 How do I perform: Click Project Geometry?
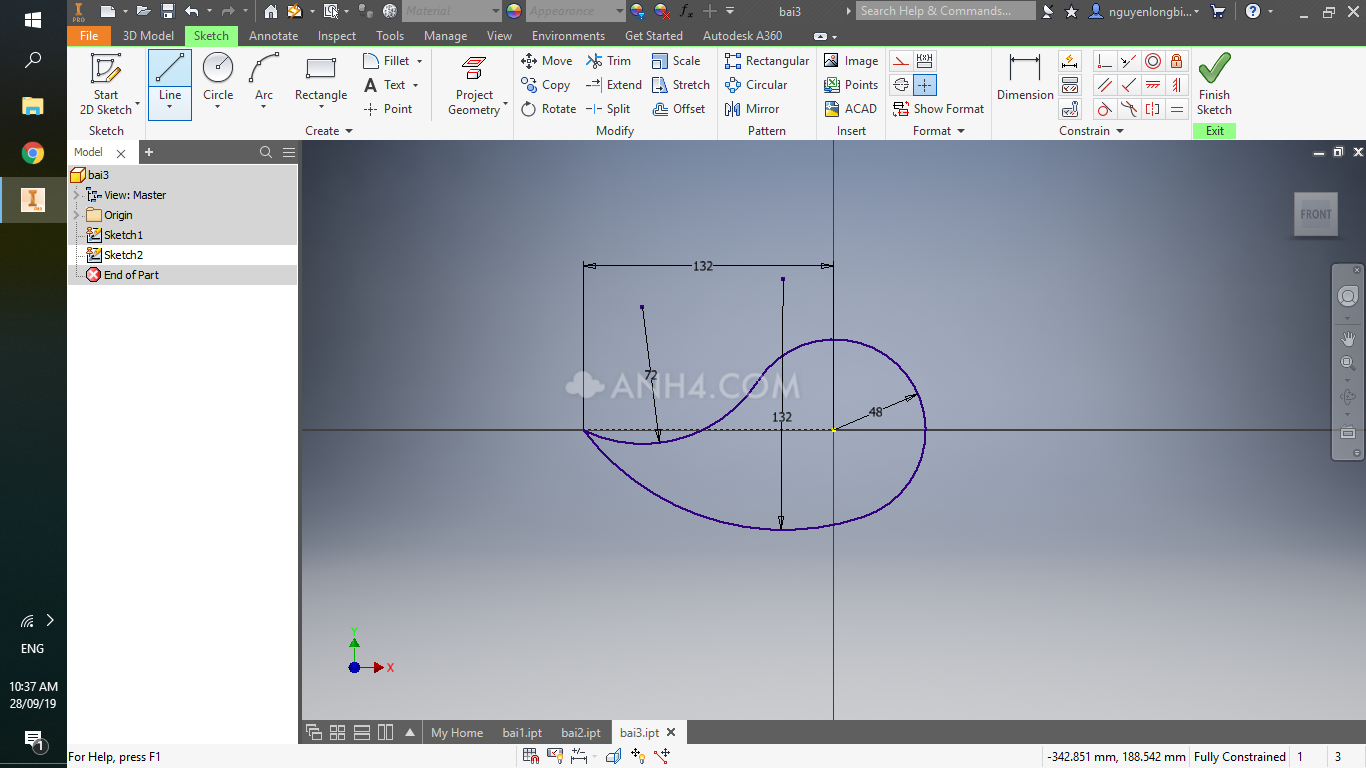click(x=475, y=85)
